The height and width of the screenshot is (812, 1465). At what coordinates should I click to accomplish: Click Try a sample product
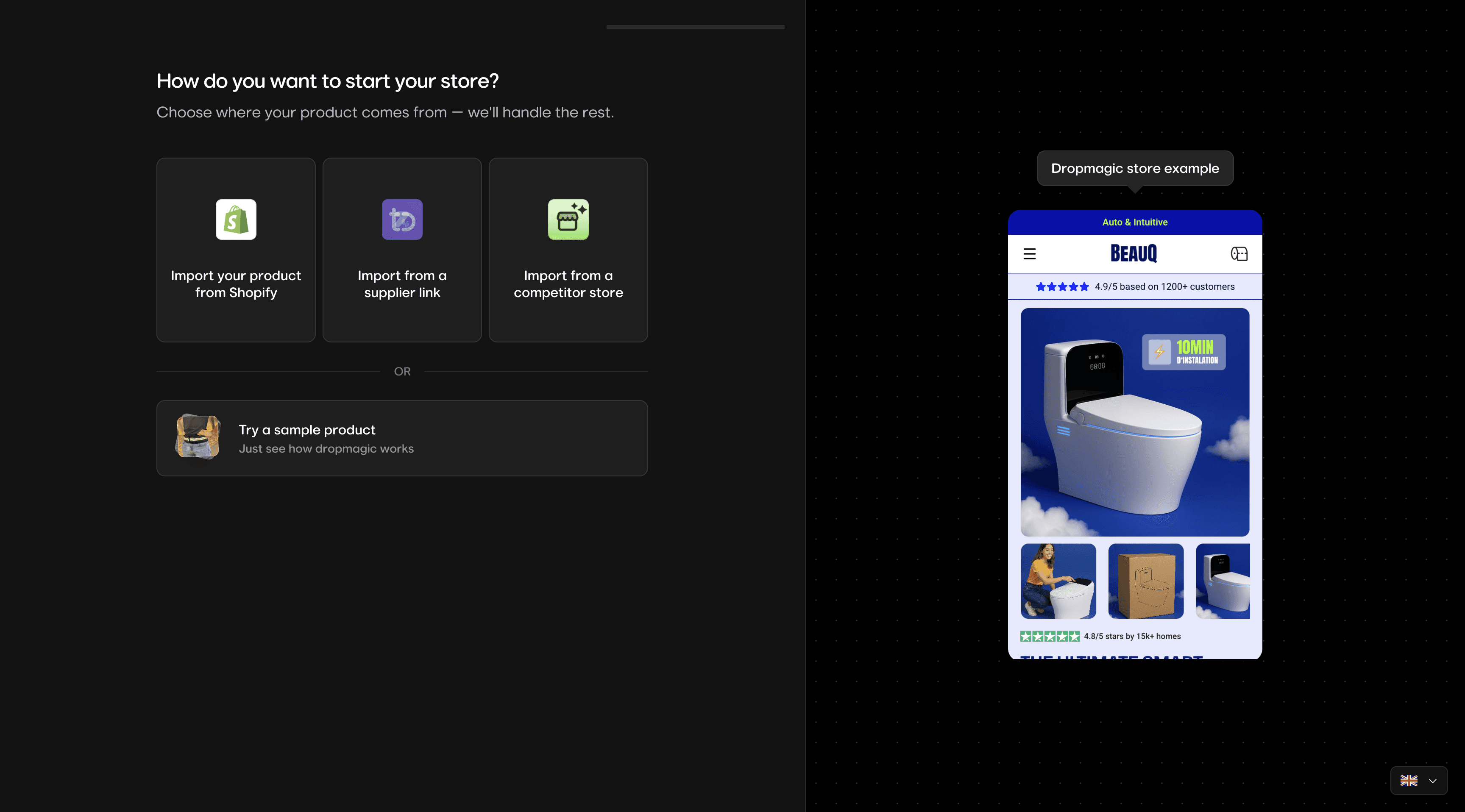coord(402,438)
